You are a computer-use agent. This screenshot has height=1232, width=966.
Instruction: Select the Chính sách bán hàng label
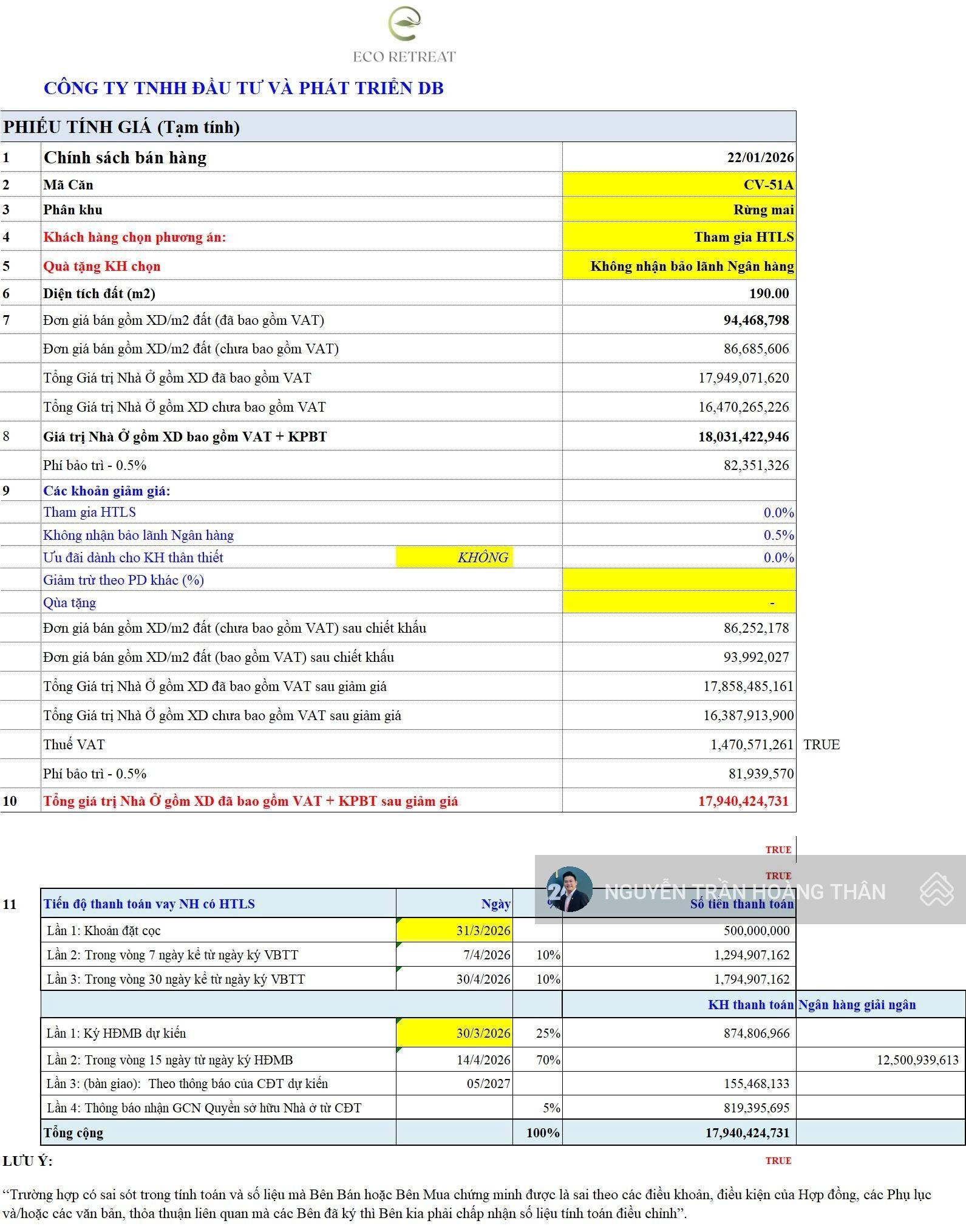125,157
